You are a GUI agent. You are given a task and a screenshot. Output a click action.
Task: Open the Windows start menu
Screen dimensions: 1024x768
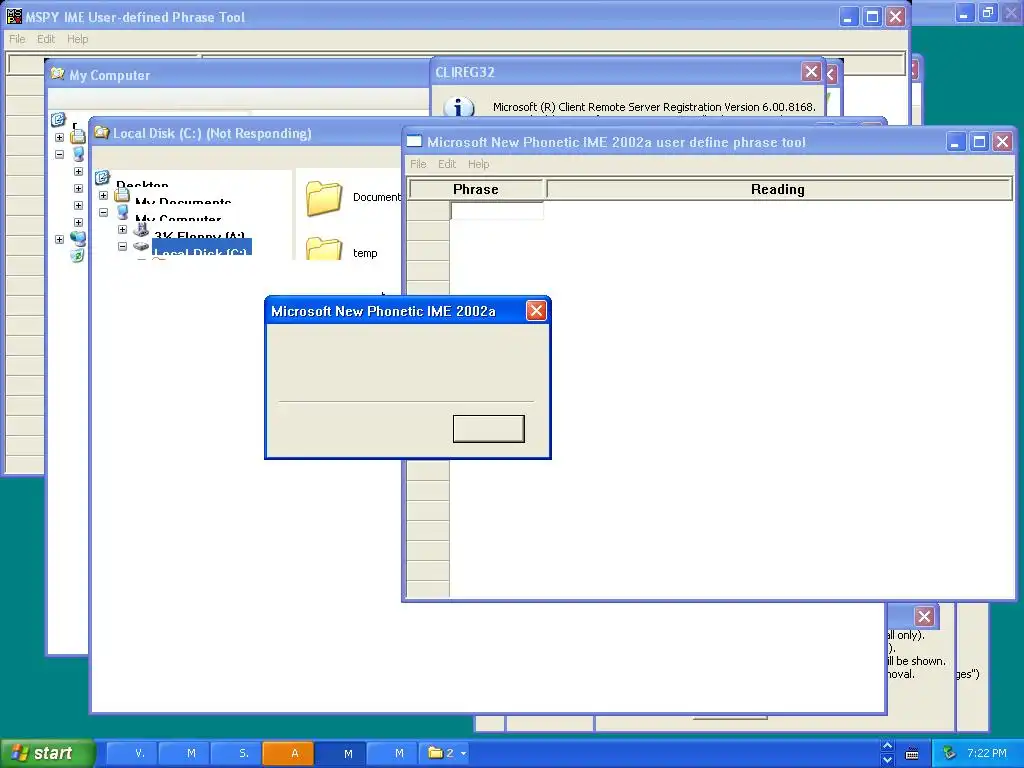[x=47, y=753]
